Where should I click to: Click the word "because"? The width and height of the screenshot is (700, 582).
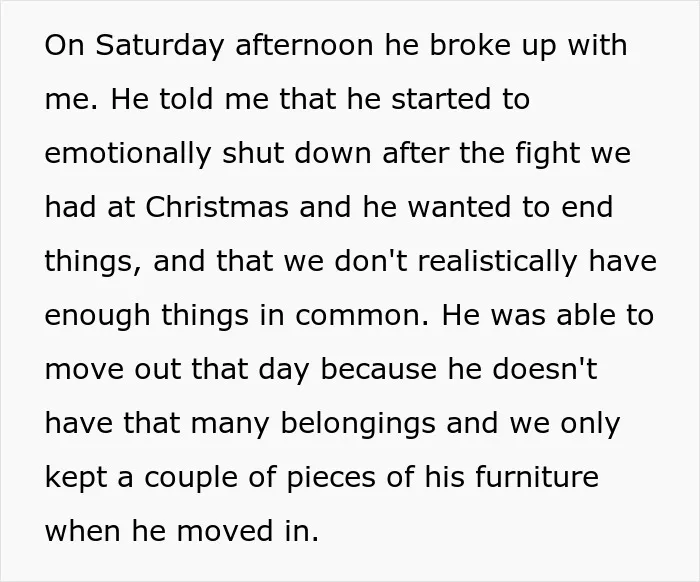[379, 369]
